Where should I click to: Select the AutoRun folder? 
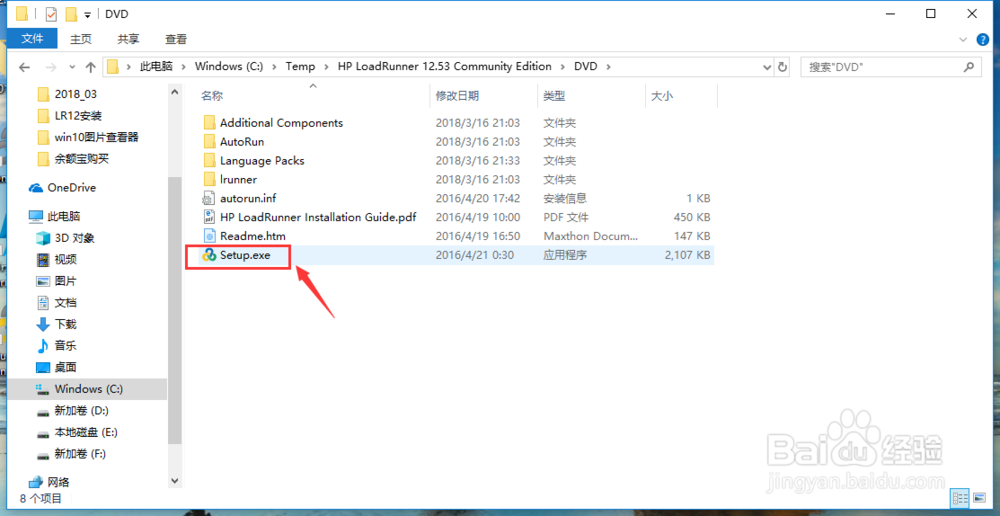[x=242, y=142]
